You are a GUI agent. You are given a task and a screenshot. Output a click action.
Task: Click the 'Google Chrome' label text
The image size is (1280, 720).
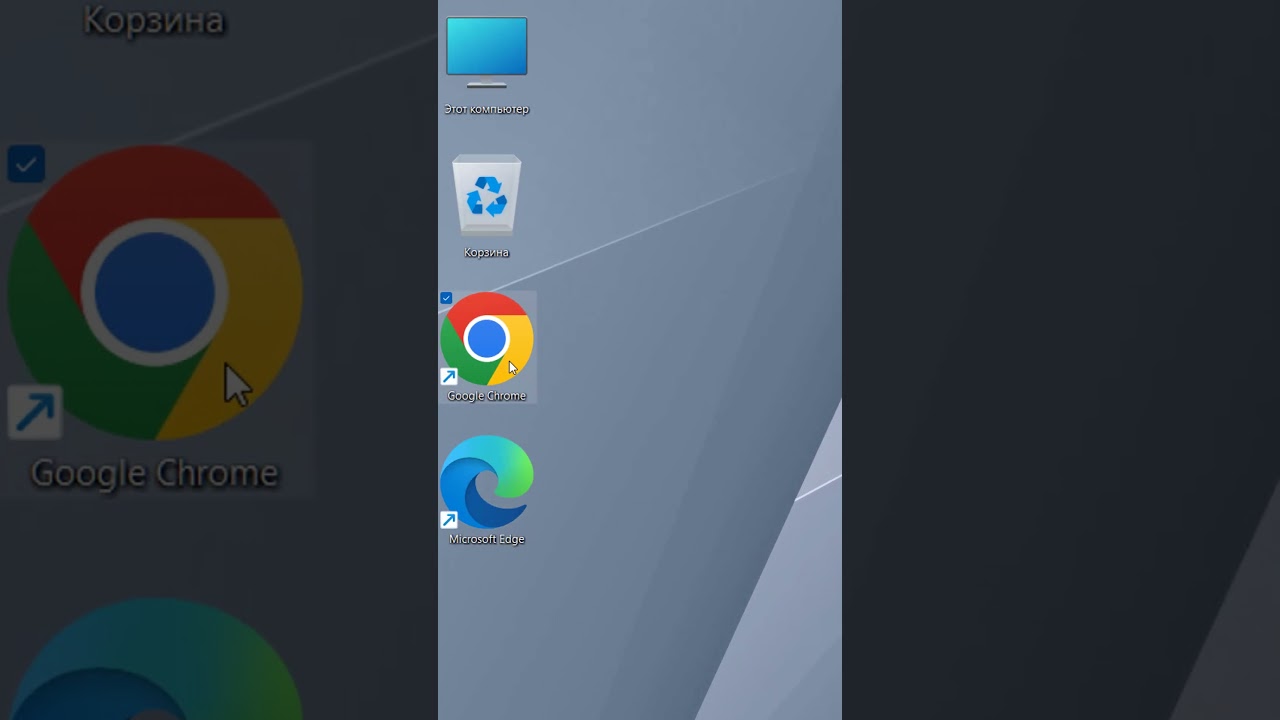point(487,396)
